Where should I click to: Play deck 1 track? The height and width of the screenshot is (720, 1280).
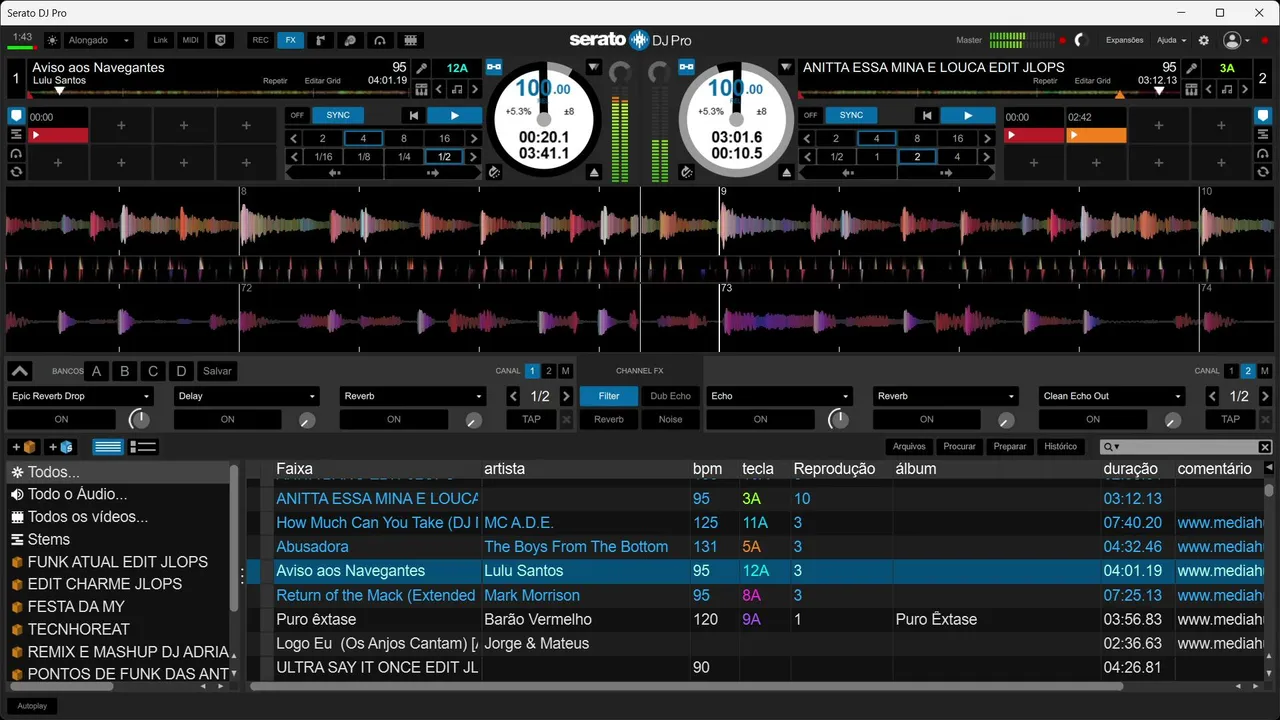455,115
